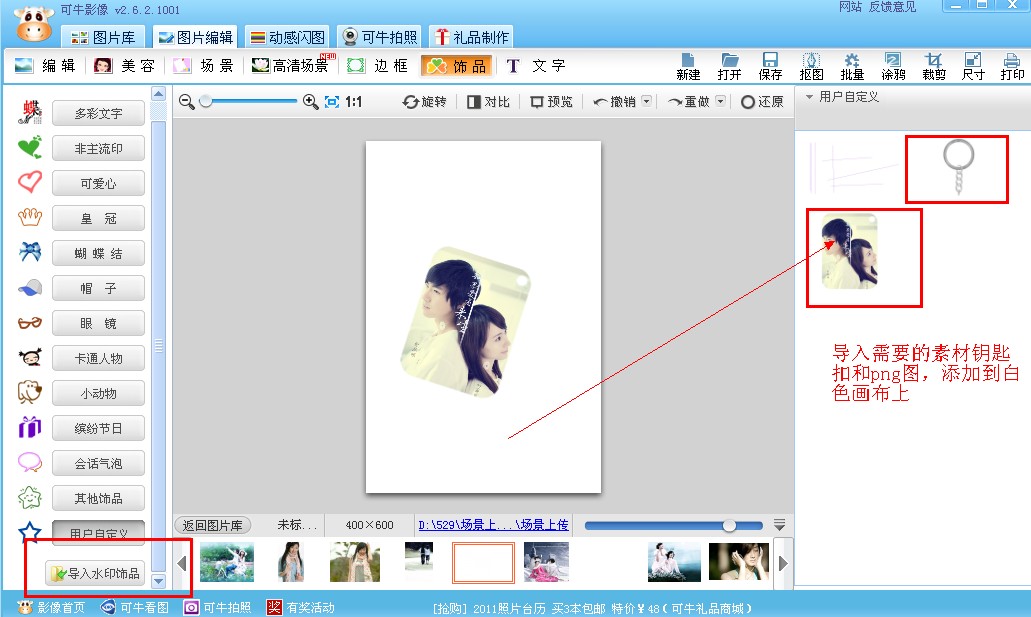Select the couple photo accessory thumbnail
The width and height of the screenshot is (1031, 617).
coord(850,251)
